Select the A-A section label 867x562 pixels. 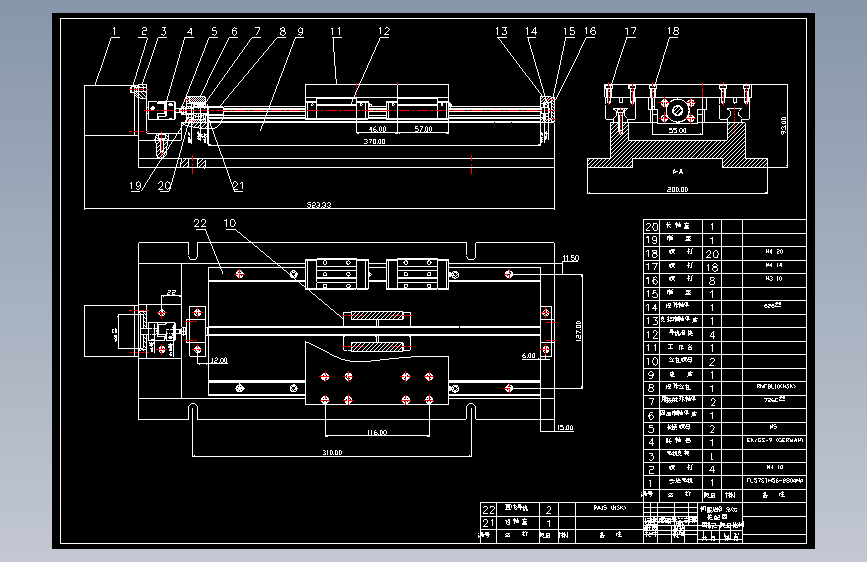coord(677,171)
